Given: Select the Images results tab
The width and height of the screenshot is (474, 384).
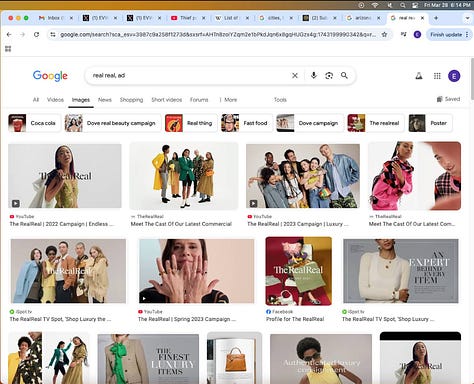Looking at the screenshot, I should [x=81, y=100].
